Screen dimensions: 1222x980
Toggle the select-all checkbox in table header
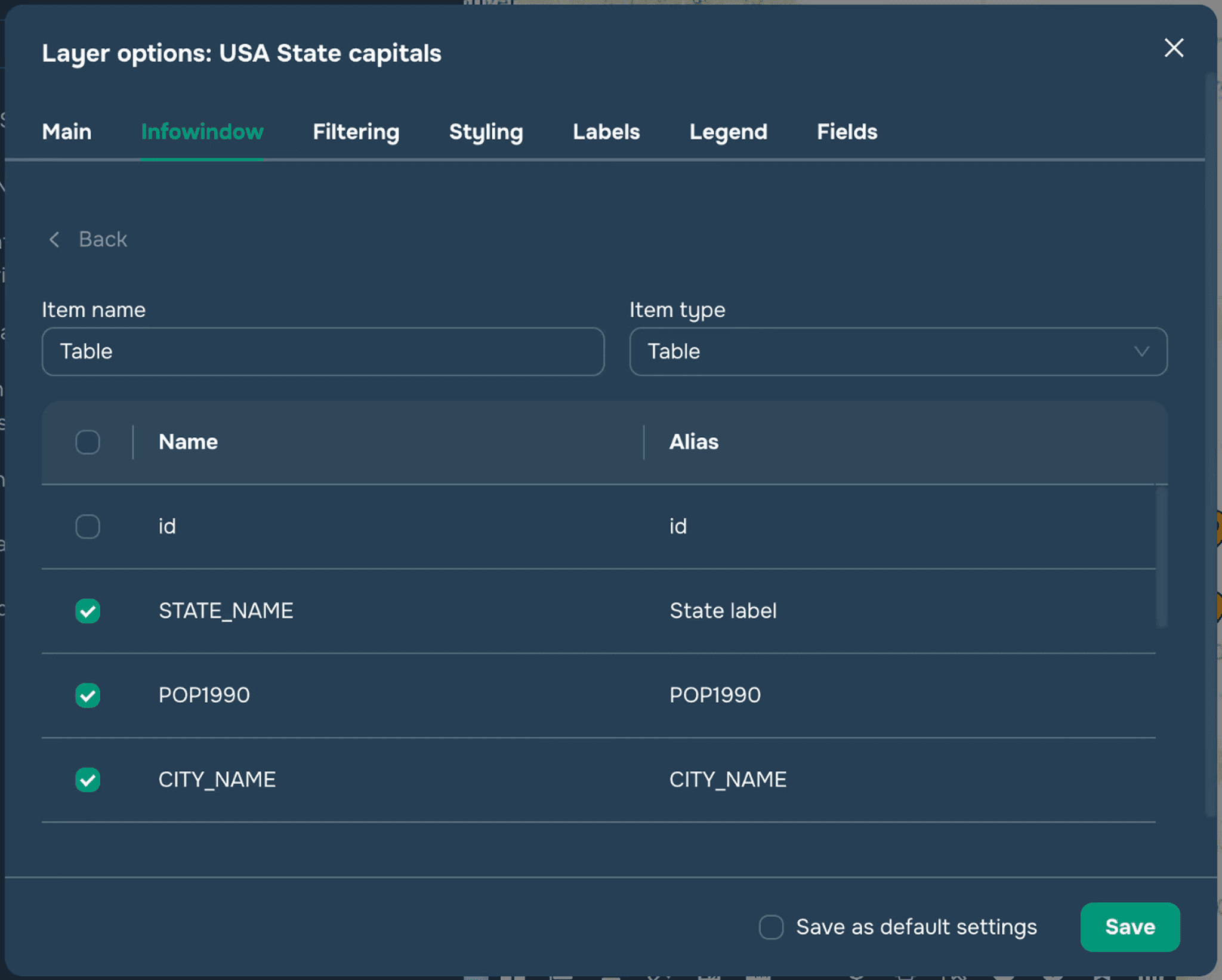pyautogui.click(x=88, y=442)
